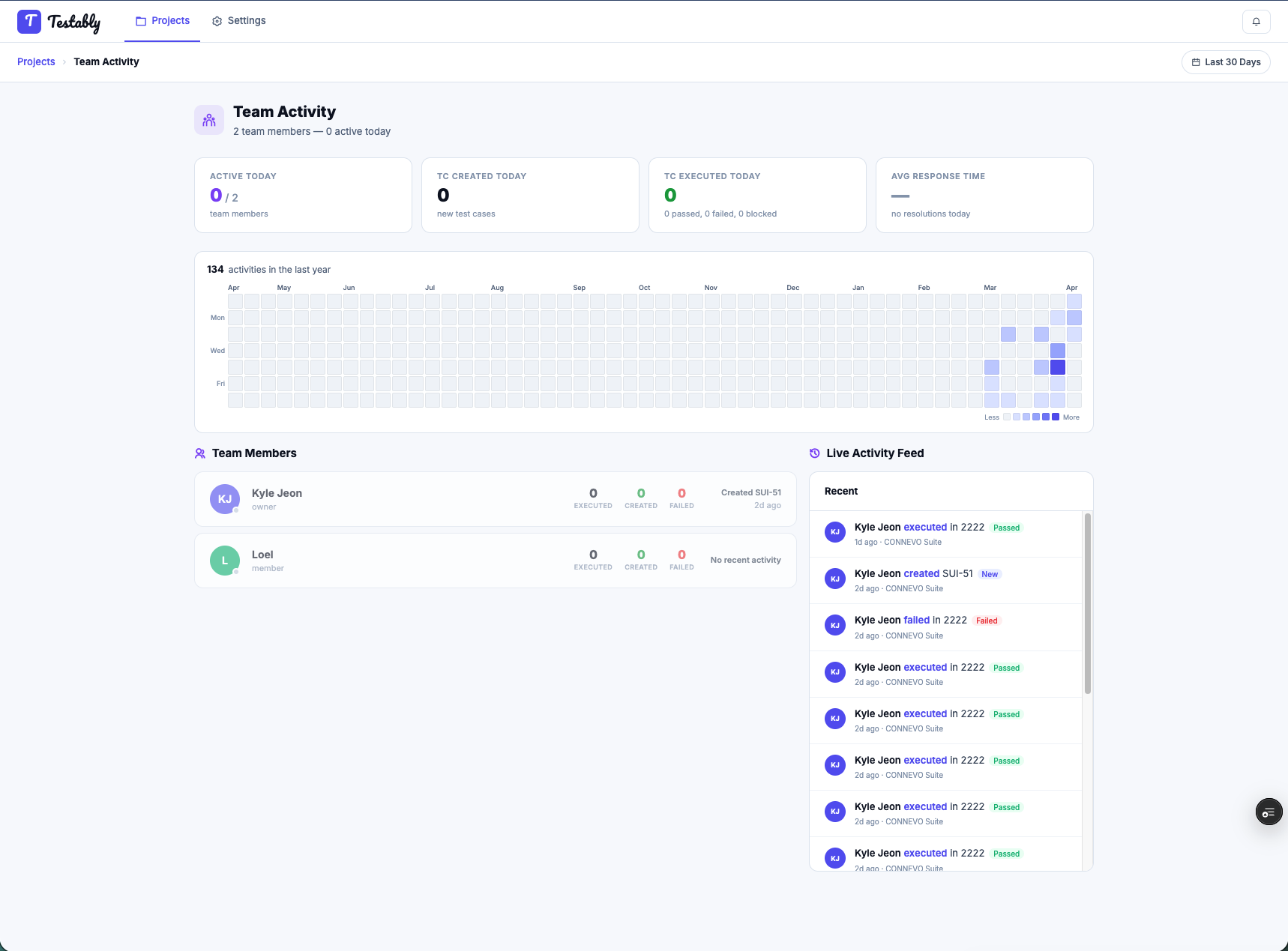Click the darkest heatmap cell in April column

[x=1058, y=367]
